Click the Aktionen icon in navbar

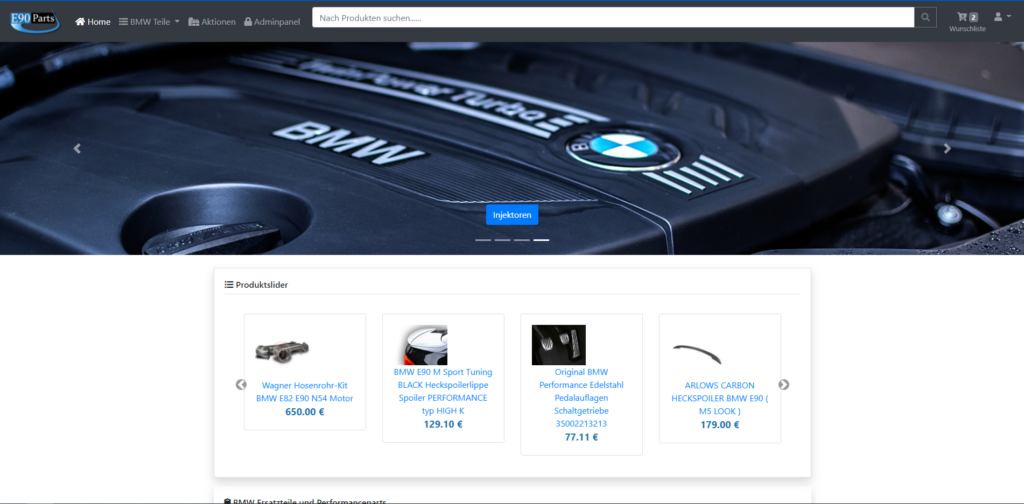(193, 22)
